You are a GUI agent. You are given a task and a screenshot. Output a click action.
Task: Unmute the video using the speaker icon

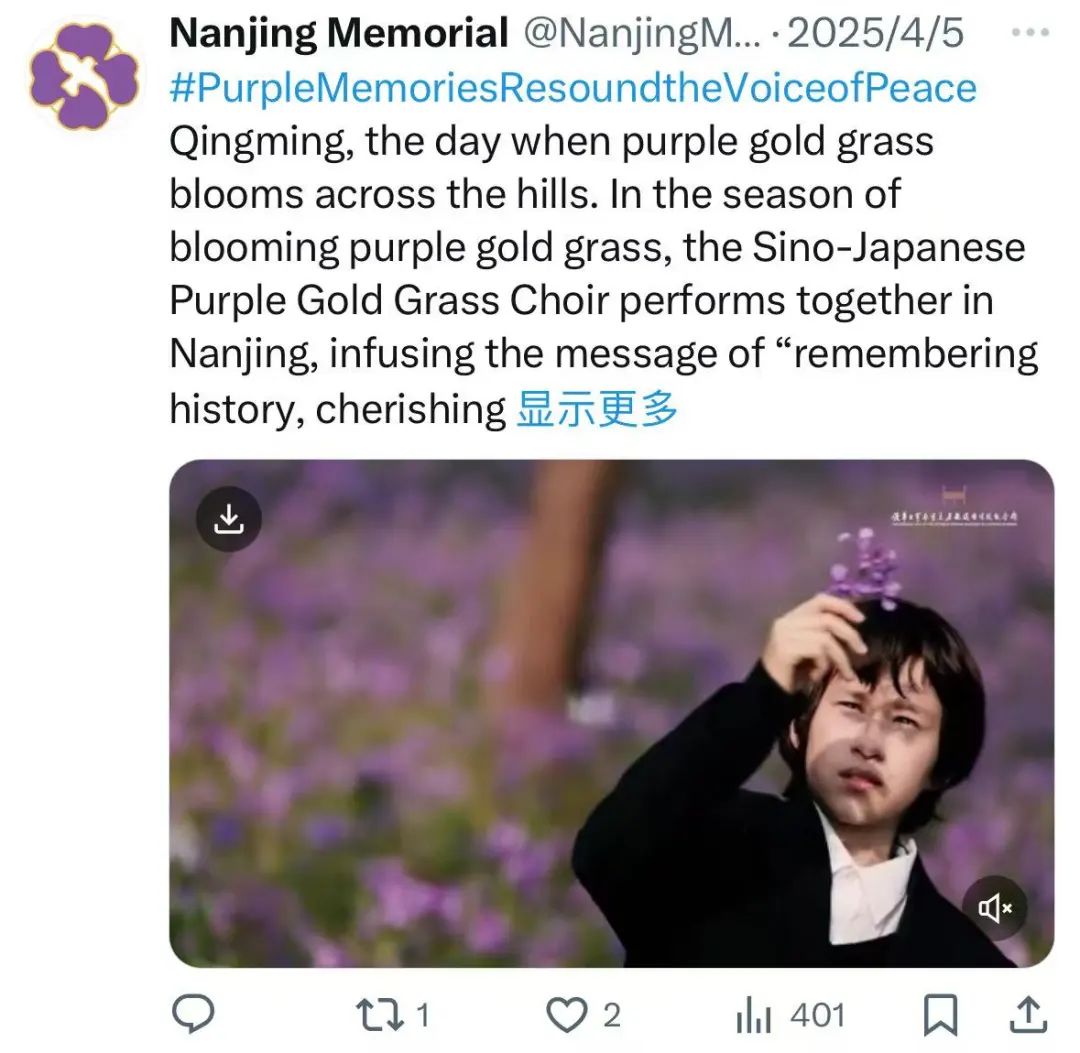coord(995,908)
